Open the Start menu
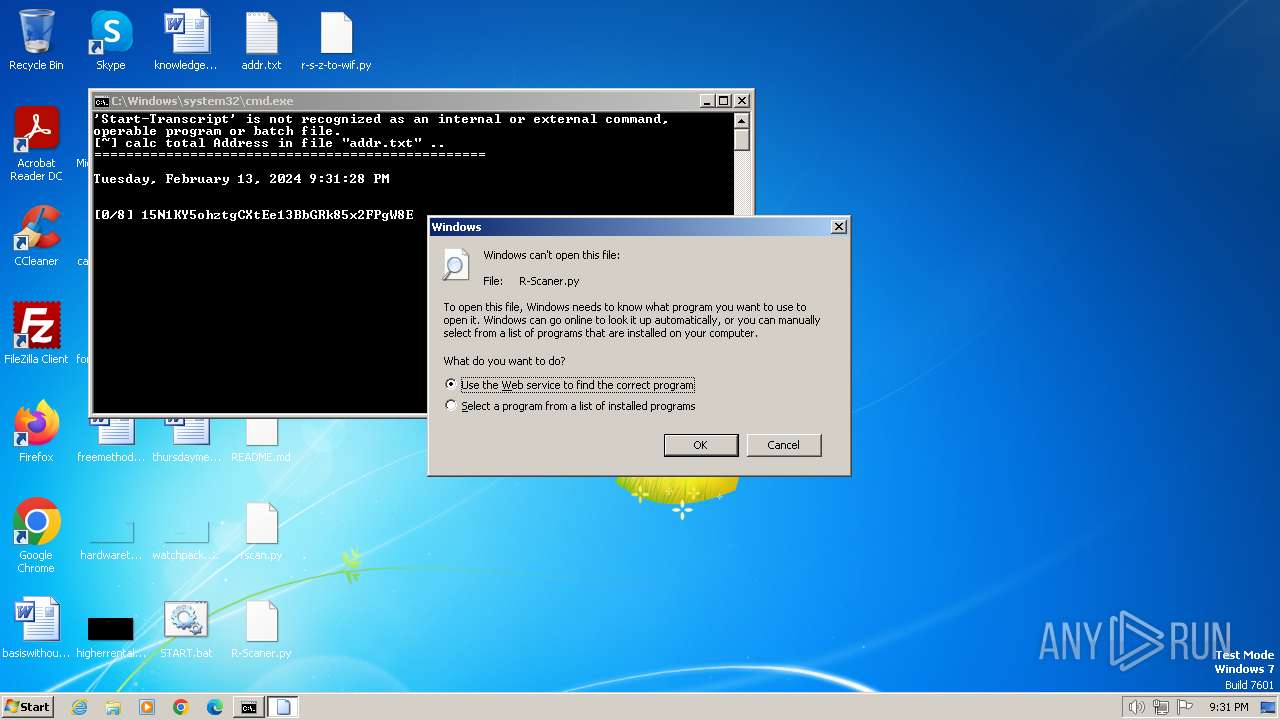Image resolution: width=1280 pixels, height=720 pixels. [27, 707]
